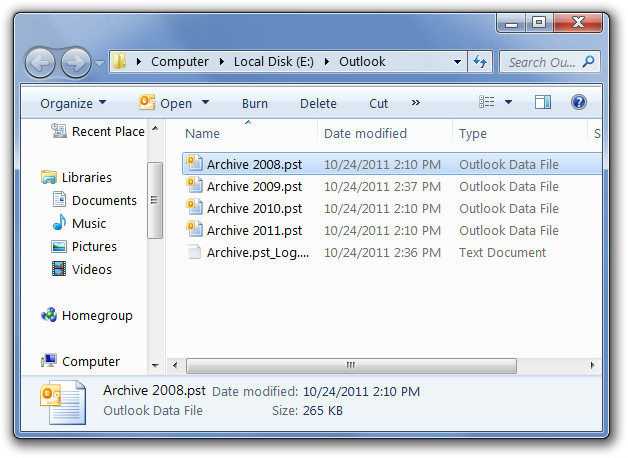Select the Archive.pst_Log text document icon

point(194,251)
